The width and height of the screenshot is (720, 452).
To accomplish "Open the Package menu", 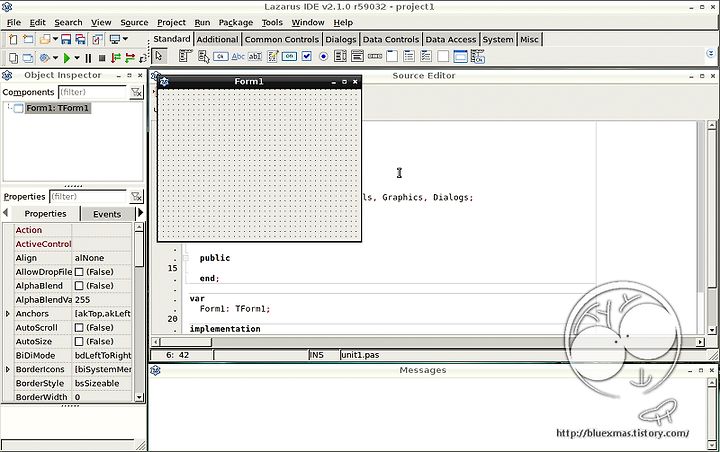I will point(236,23).
